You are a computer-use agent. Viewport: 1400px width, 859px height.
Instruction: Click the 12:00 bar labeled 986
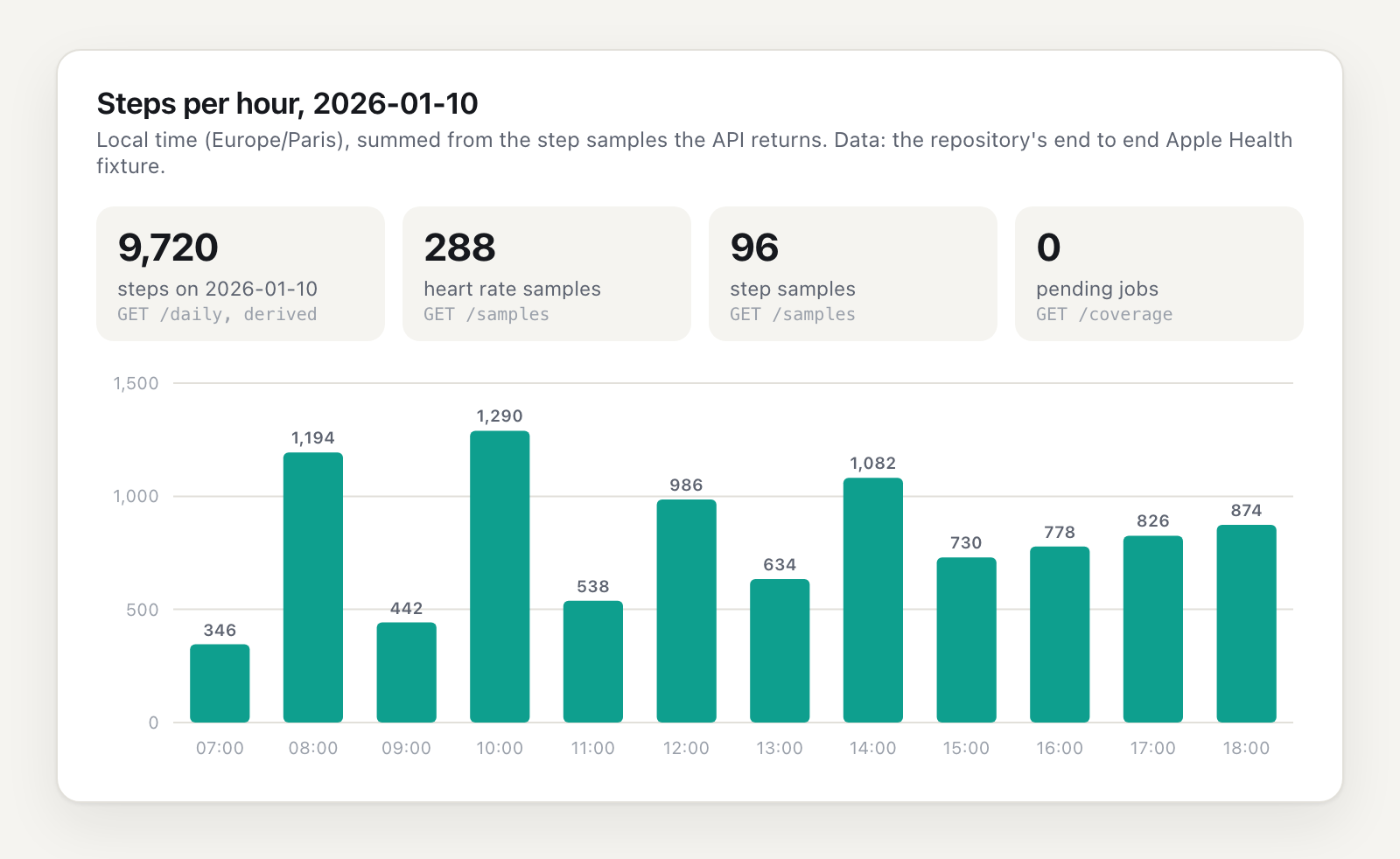coord(687,611)
